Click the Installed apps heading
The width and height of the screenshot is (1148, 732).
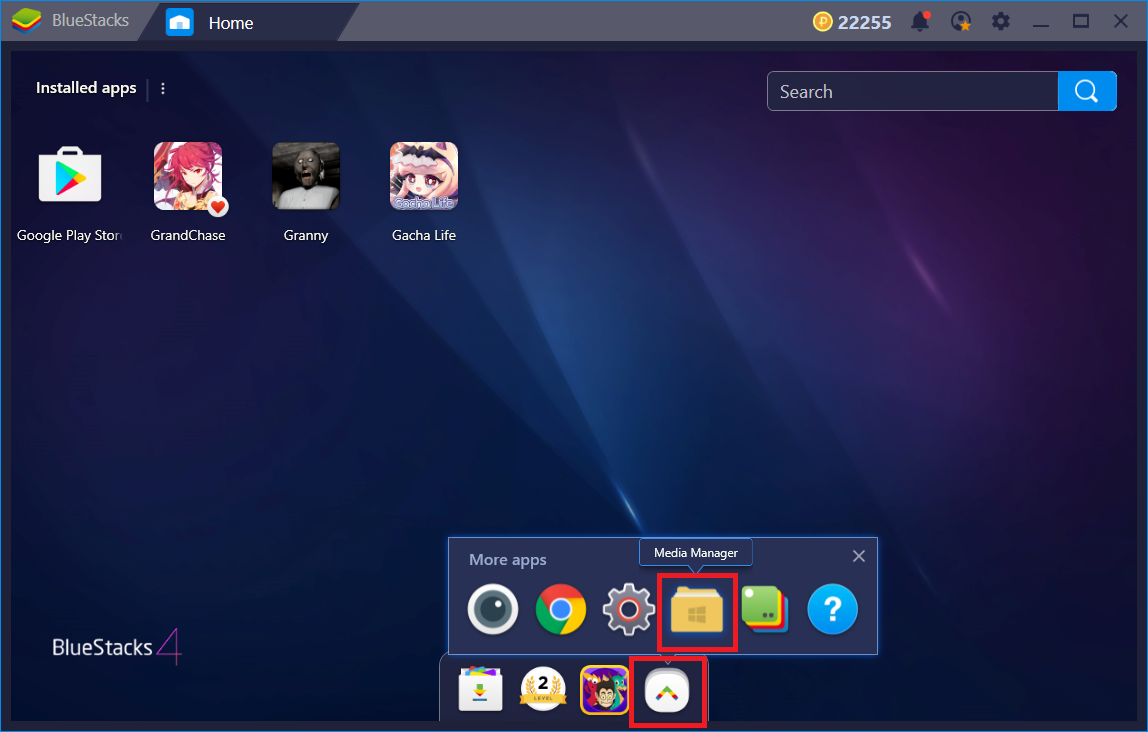pos(86,88)
